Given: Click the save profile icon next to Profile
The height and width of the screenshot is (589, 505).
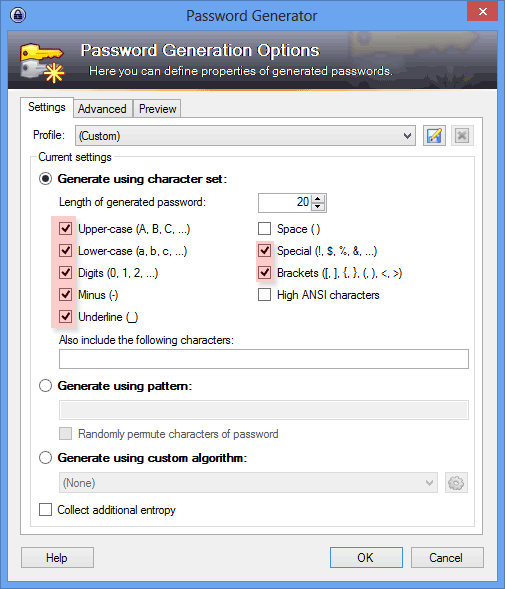Looking at the screenshot, I should coord(434,136).
